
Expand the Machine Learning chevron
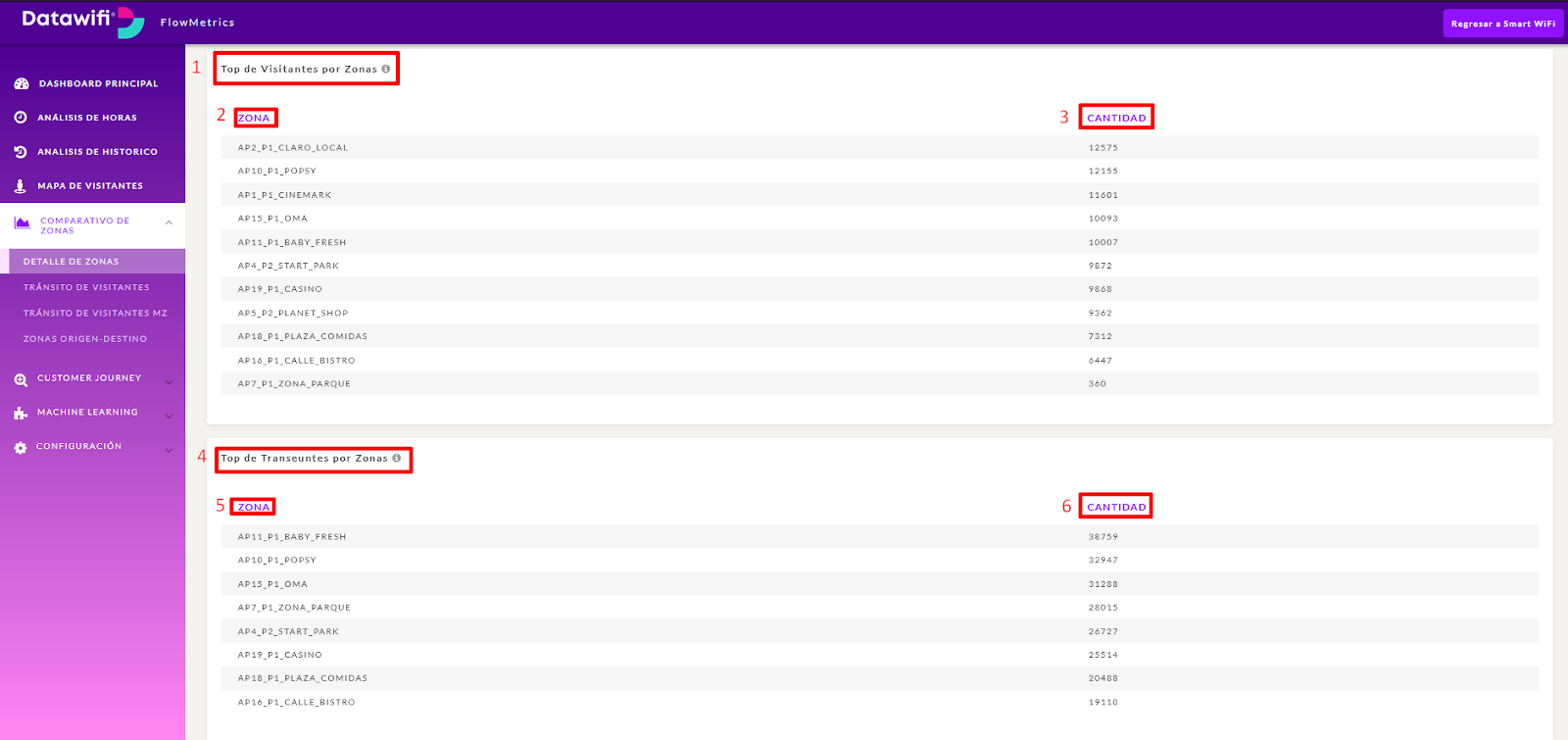coord(169,417)
